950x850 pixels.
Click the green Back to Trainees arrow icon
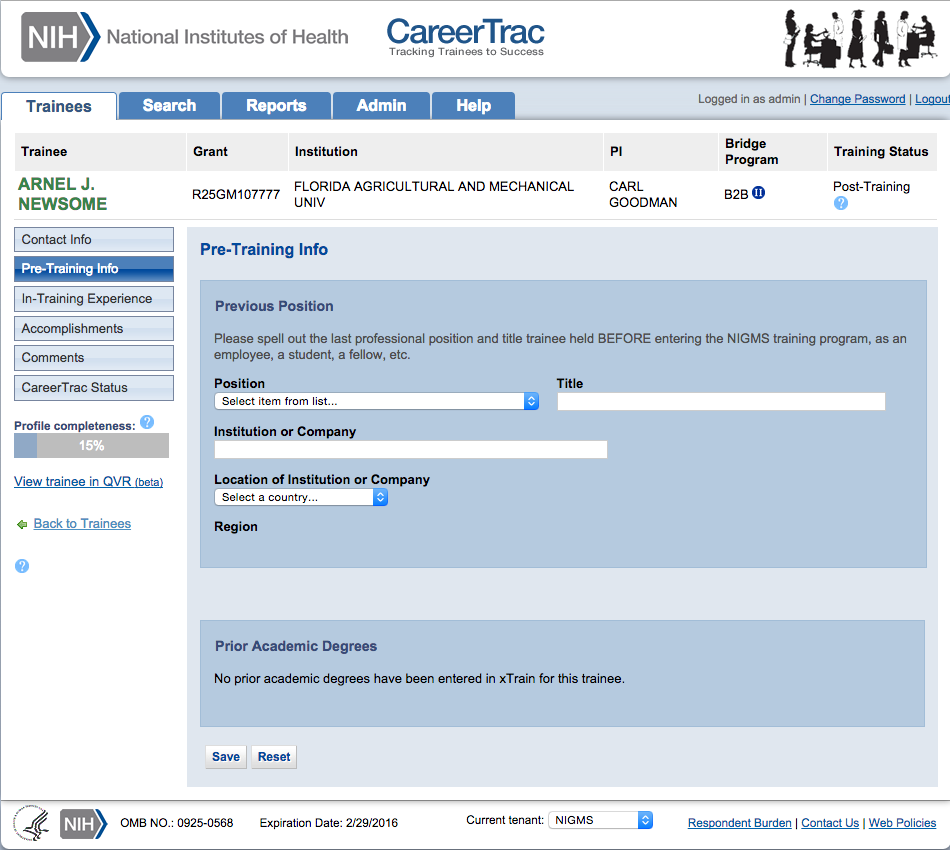click(22, 525)
